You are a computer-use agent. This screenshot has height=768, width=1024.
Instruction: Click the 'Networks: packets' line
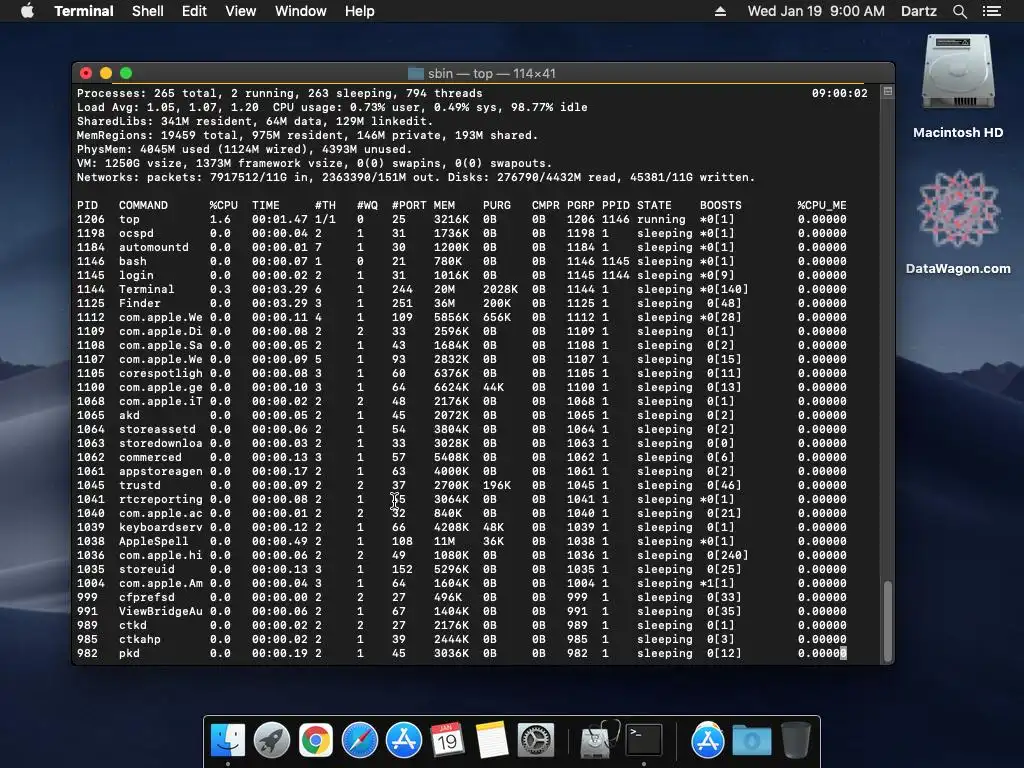pyautogui.click(x=415, y=178)
